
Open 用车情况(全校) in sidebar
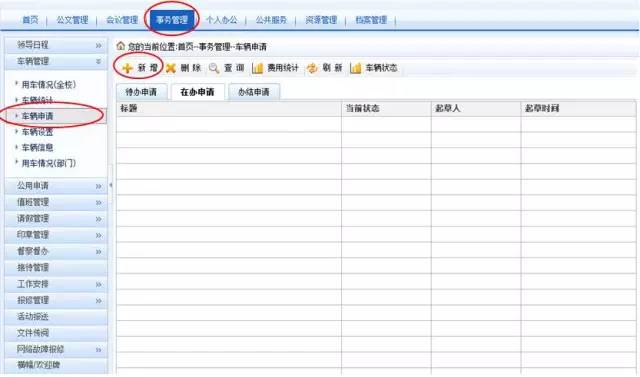pyautogui.click(x=49, y=84)
